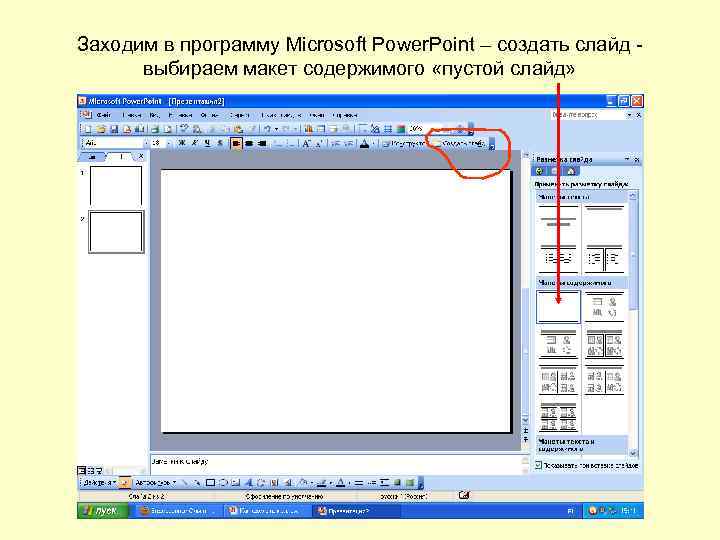The height and width of the screenshot is (540, 720).
Task: Toggle the grid display icon
Action: (388, 129)
